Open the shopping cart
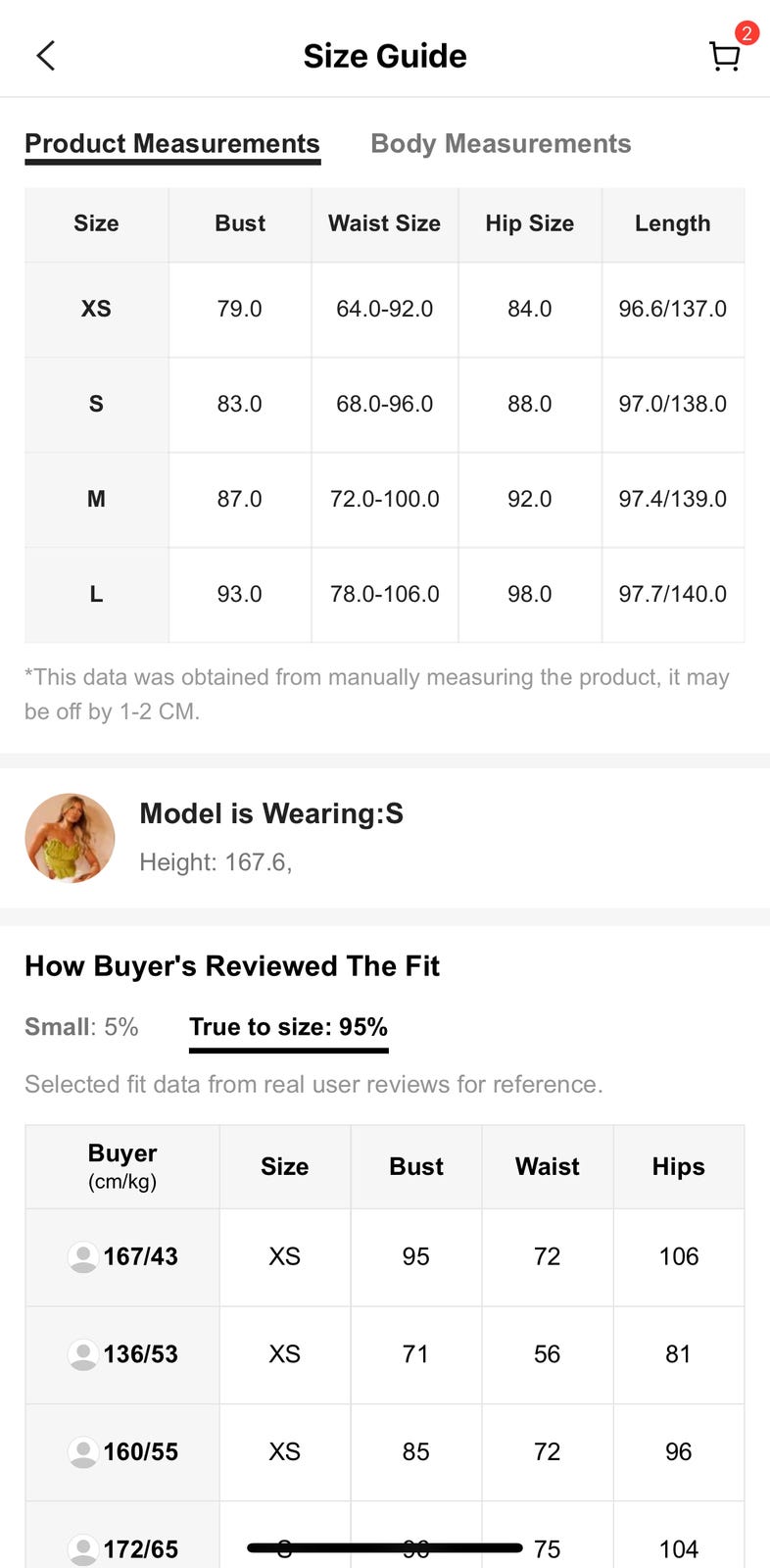Viewport: 770px width, 1568px height. (x=724, y=57)
